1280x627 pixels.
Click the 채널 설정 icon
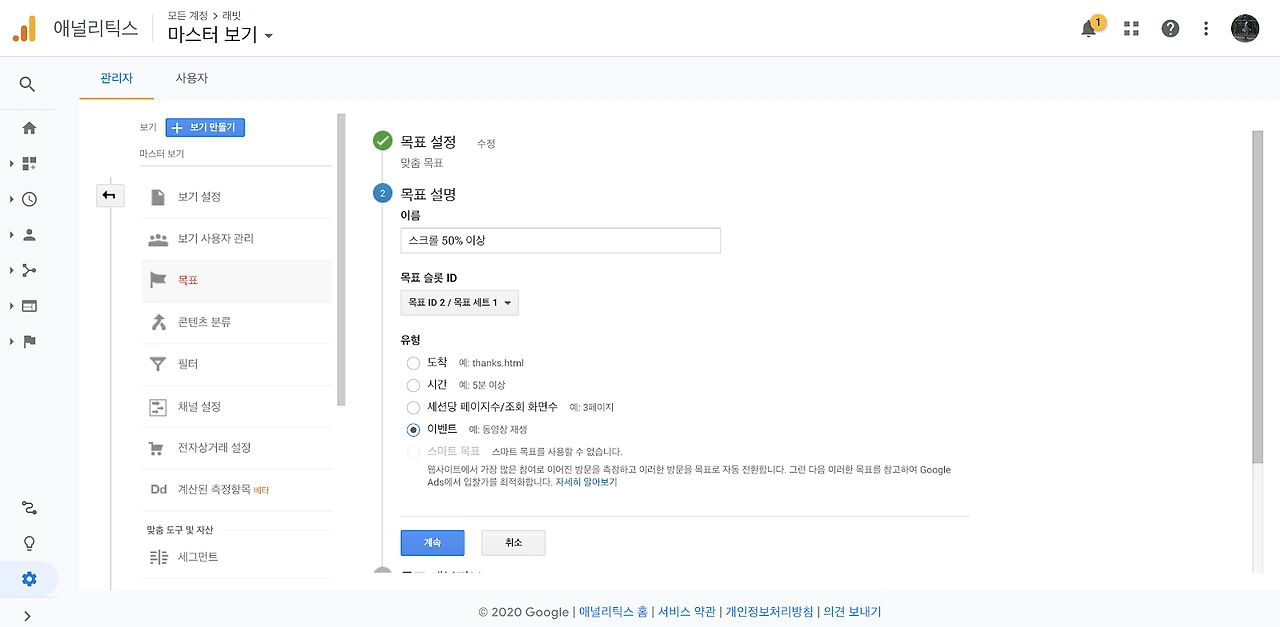(158, 407)
